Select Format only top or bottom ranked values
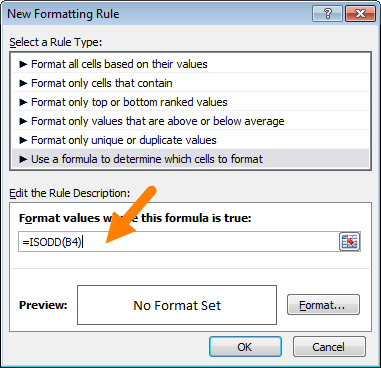The width and height of the screenshot is (381, 368). tap(191, 102)
